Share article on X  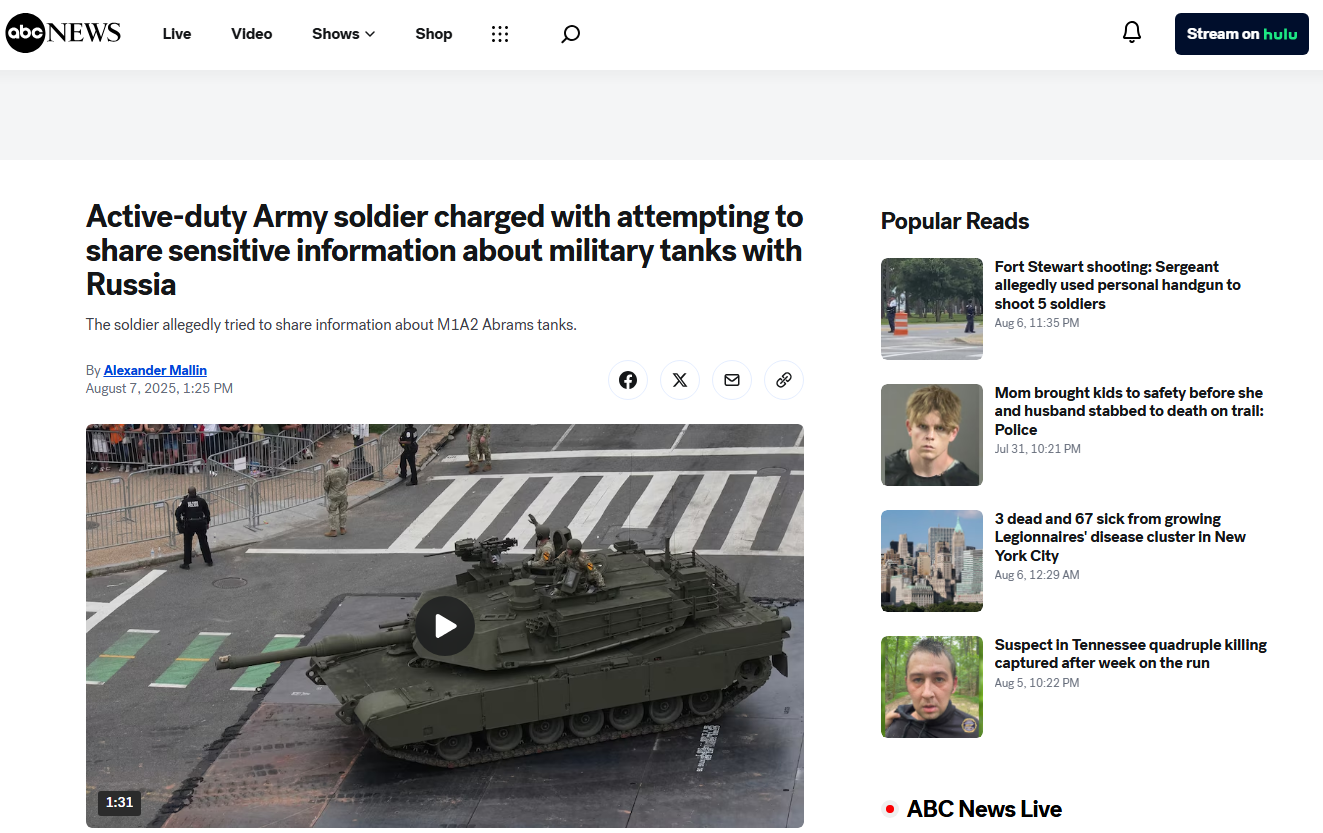coord(680,380)
